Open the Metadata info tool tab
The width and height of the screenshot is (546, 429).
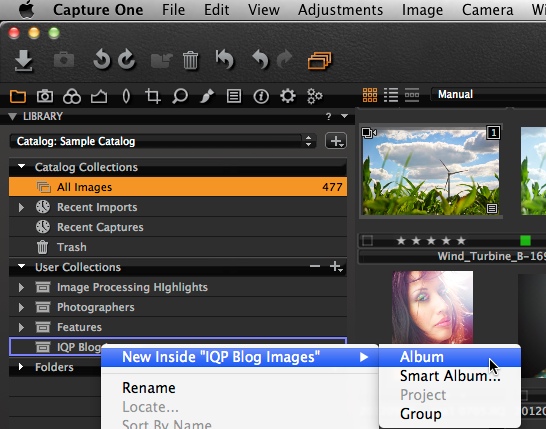pos(261,96)
